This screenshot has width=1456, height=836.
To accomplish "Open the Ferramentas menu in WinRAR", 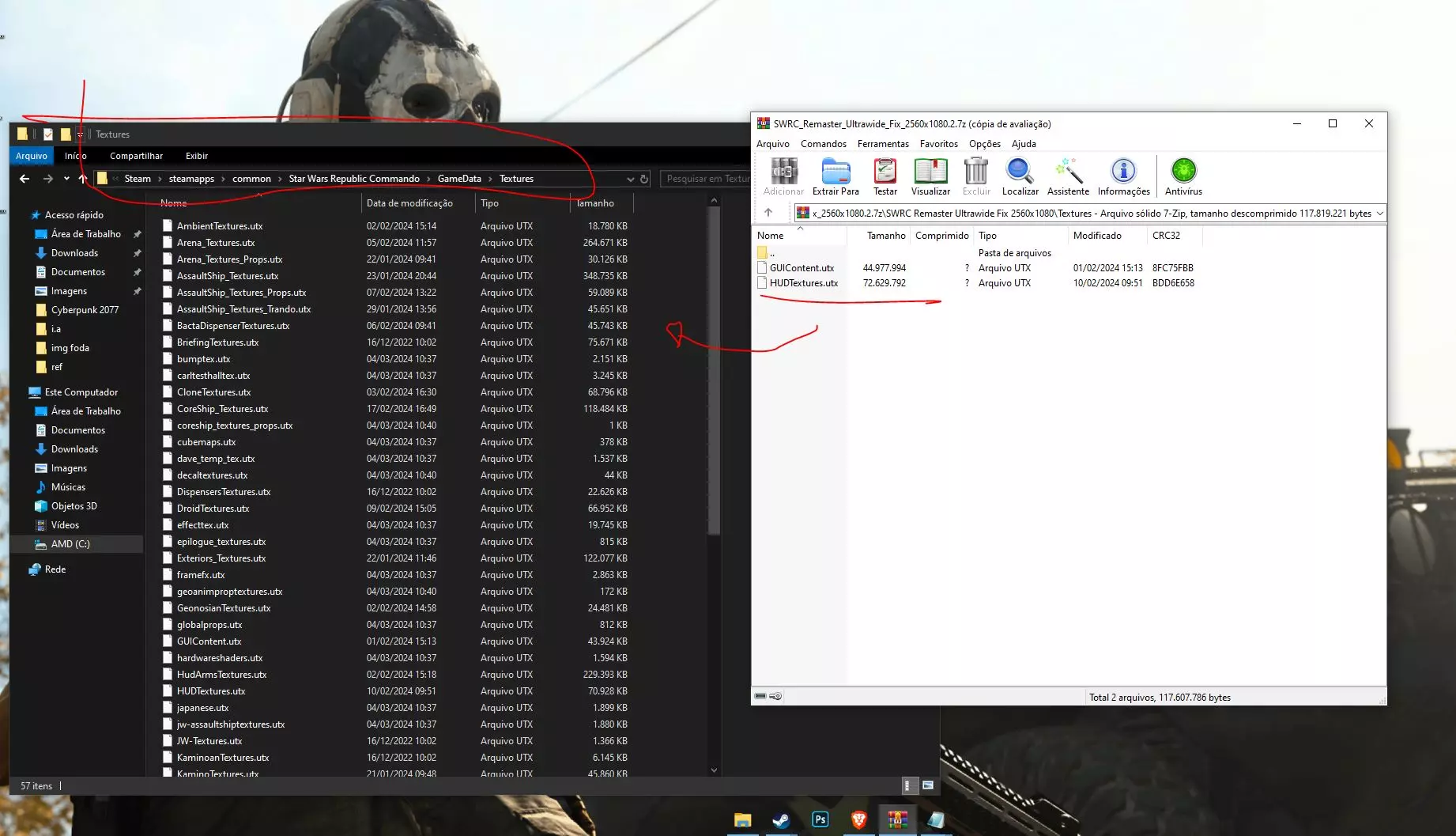I will pos(883,143).
